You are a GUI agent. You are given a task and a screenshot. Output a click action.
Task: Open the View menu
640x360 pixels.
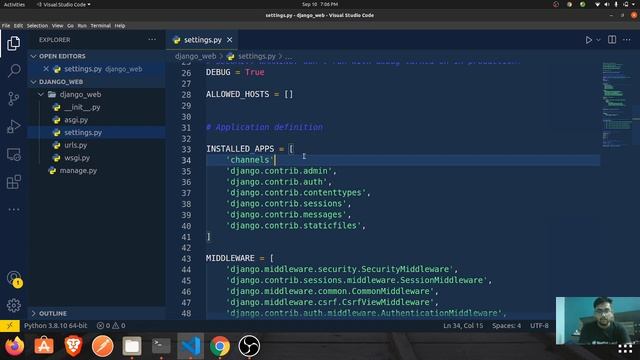click(x=57, y=26)
